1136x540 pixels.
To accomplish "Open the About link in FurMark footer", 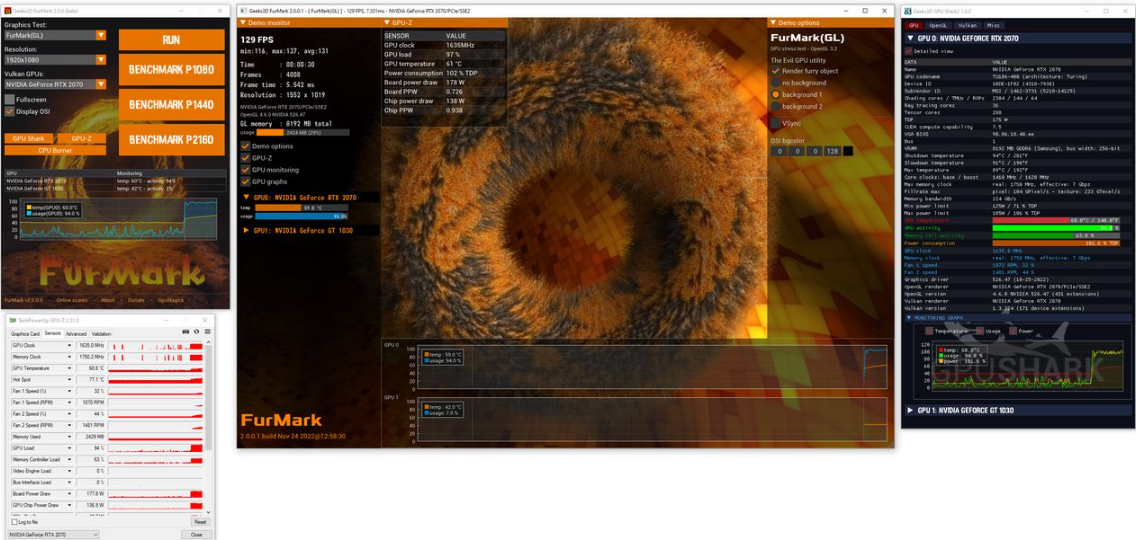I will (107, 300).
